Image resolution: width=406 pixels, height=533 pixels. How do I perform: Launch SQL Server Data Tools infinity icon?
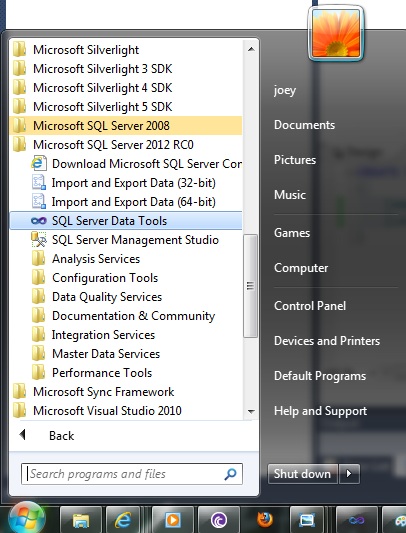click(39, 221)
